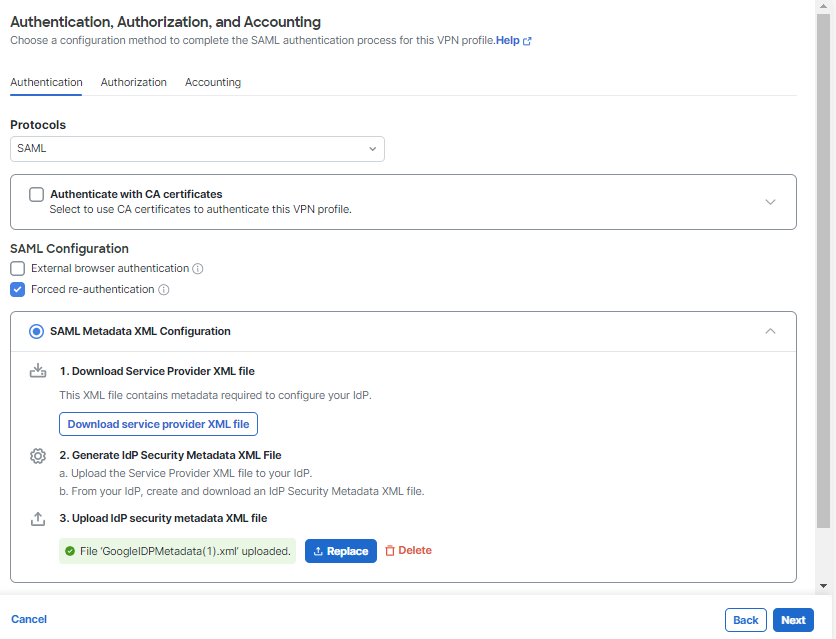Select SAML Metadata XML Configuration radio button
The height and width of the screenshot is (639, 836).
36,331
